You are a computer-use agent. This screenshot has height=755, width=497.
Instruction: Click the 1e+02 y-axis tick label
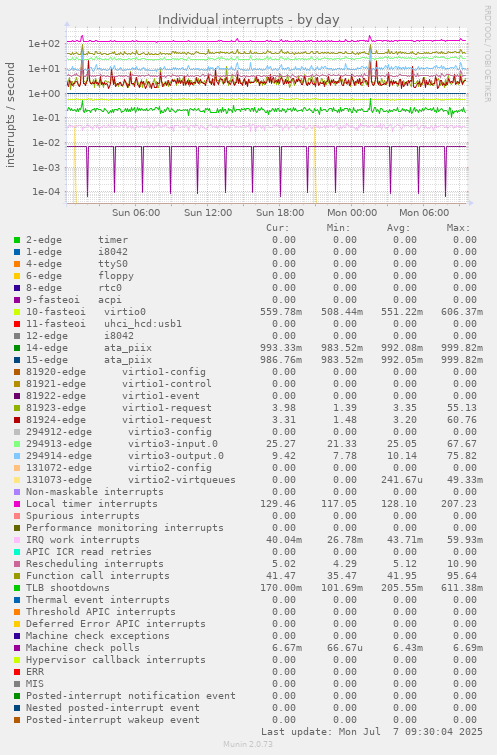point(44,44)
